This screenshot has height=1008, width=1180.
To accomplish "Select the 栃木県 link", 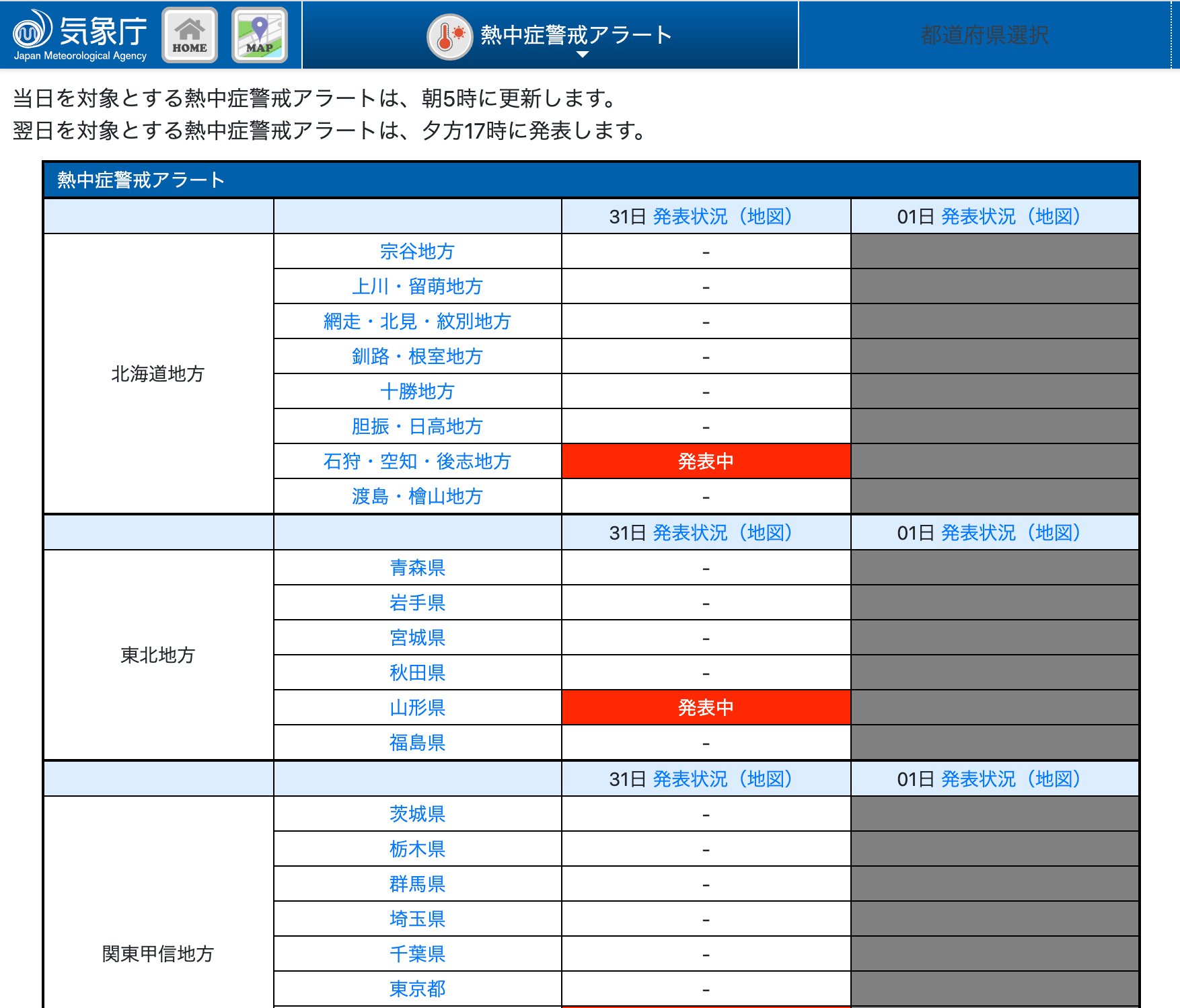I will 417,849.
